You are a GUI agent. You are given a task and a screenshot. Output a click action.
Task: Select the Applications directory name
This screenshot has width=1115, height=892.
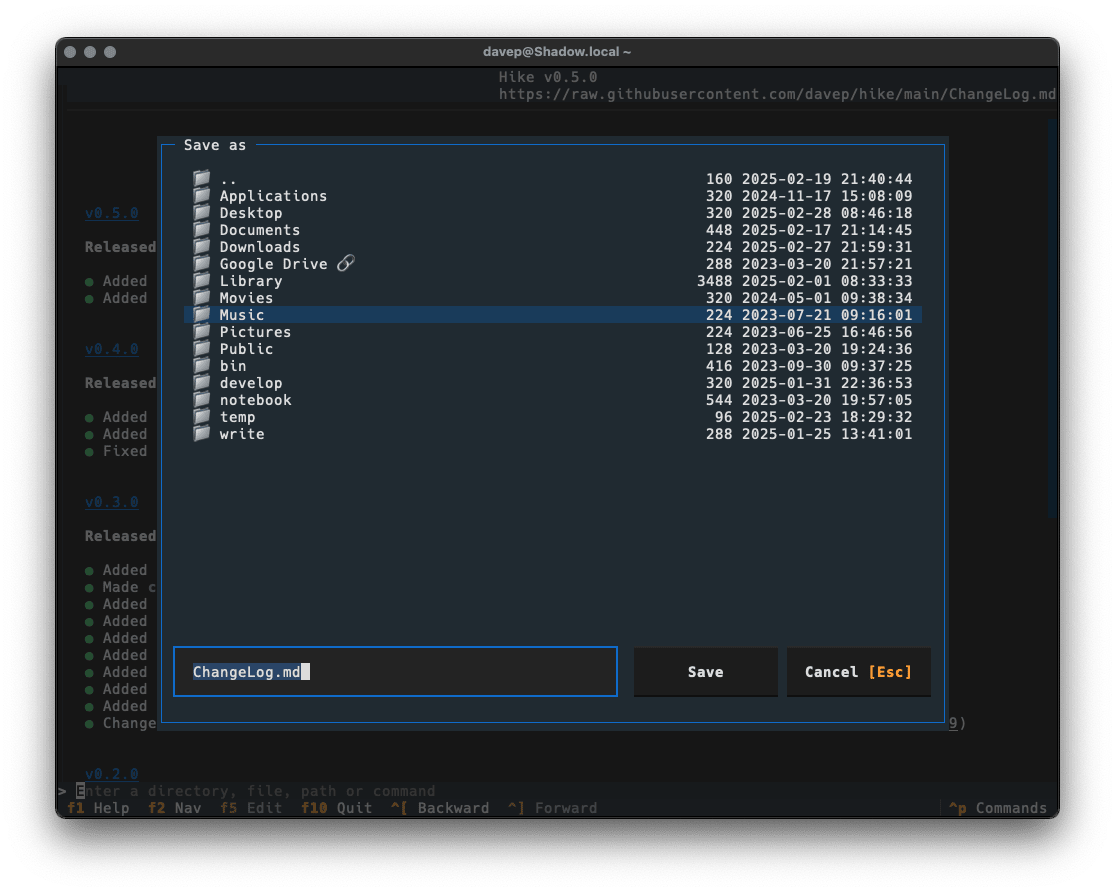(273, 196)
